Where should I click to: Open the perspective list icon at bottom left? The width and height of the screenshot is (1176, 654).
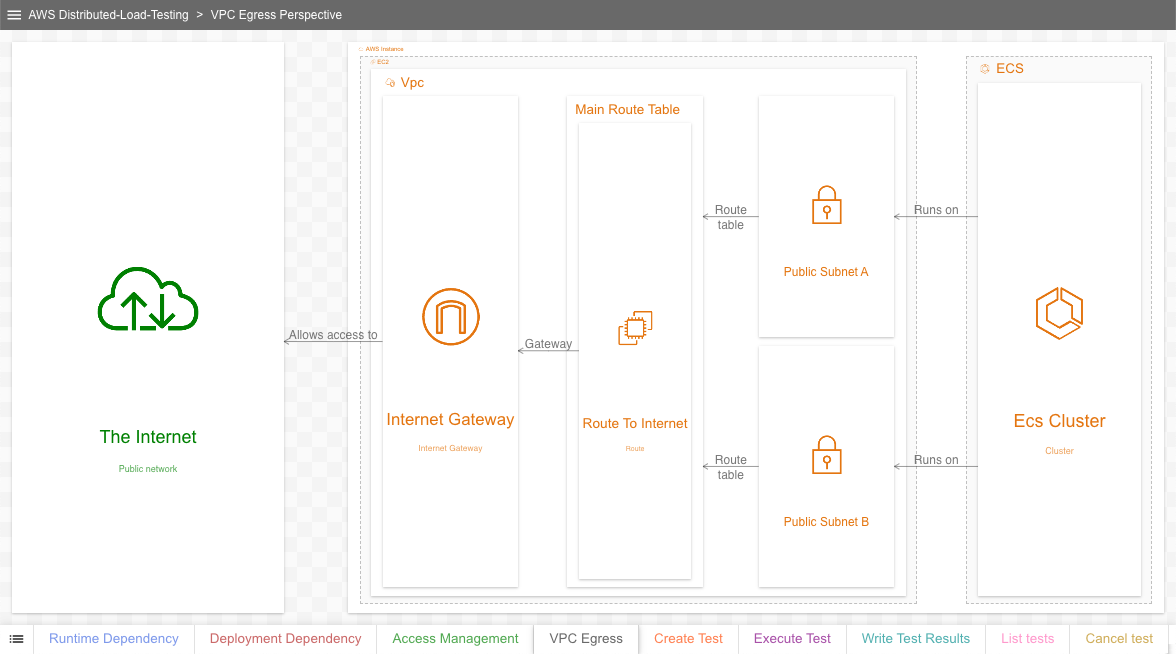pos(16,639)
